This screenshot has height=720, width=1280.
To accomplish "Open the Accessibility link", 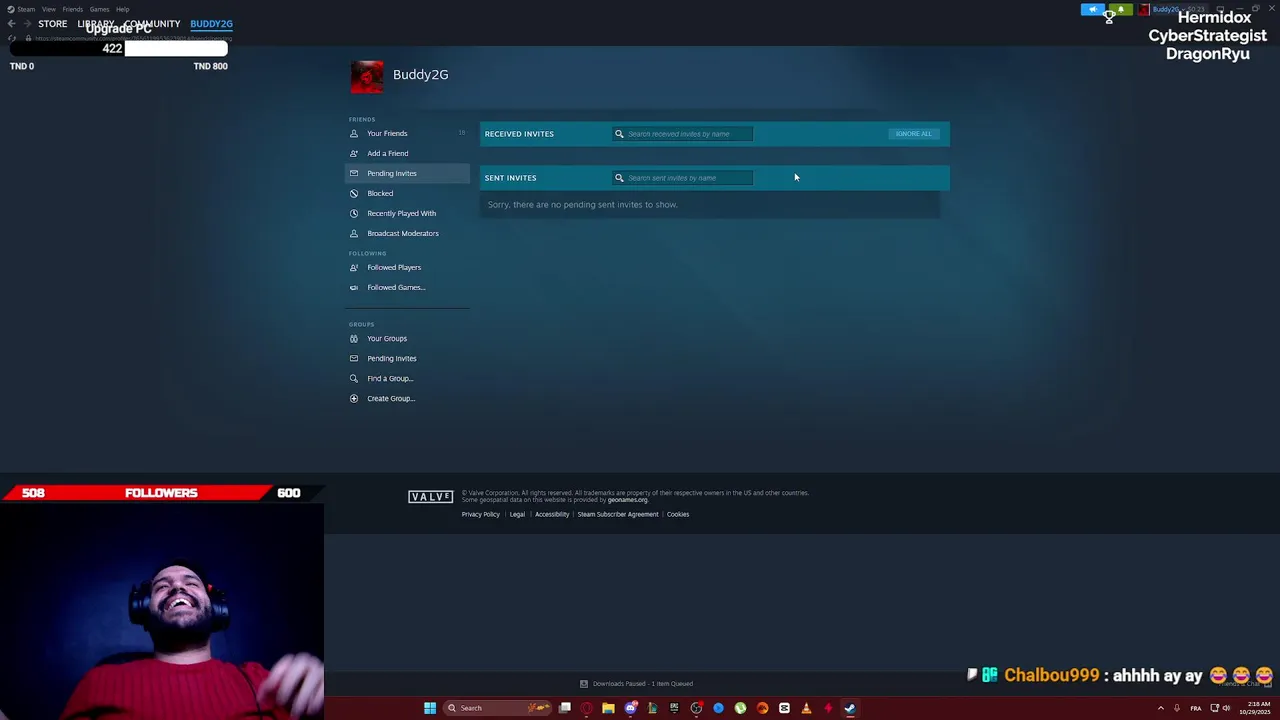I will (552, 514).
